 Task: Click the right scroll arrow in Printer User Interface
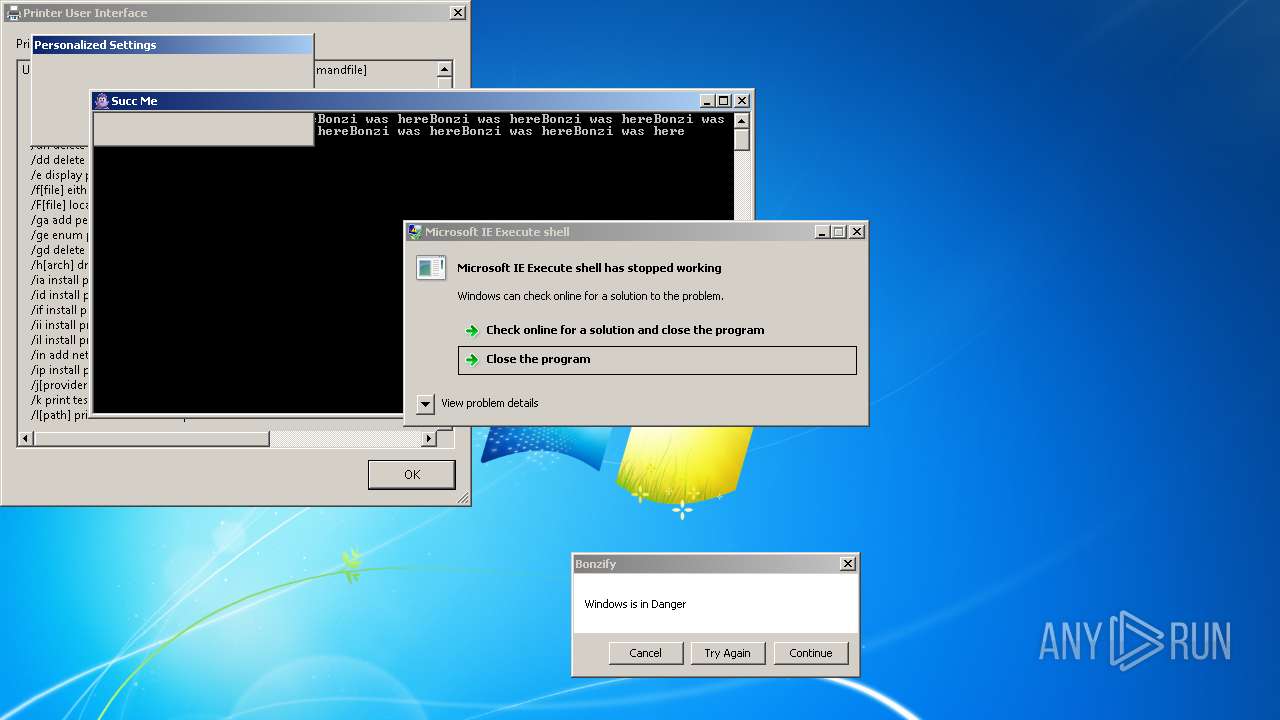click(429, 439)
